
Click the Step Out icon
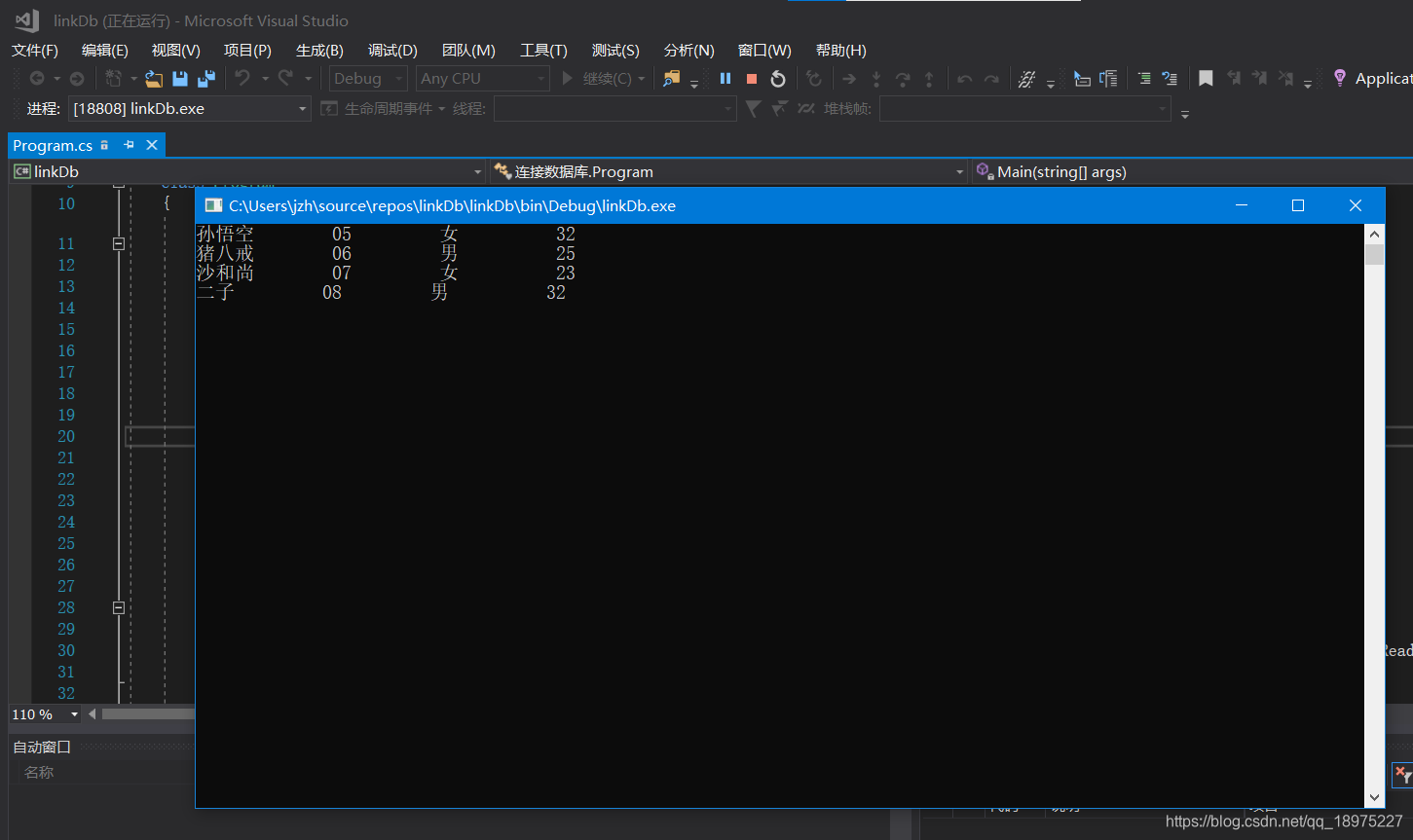[x=929, y=79]
